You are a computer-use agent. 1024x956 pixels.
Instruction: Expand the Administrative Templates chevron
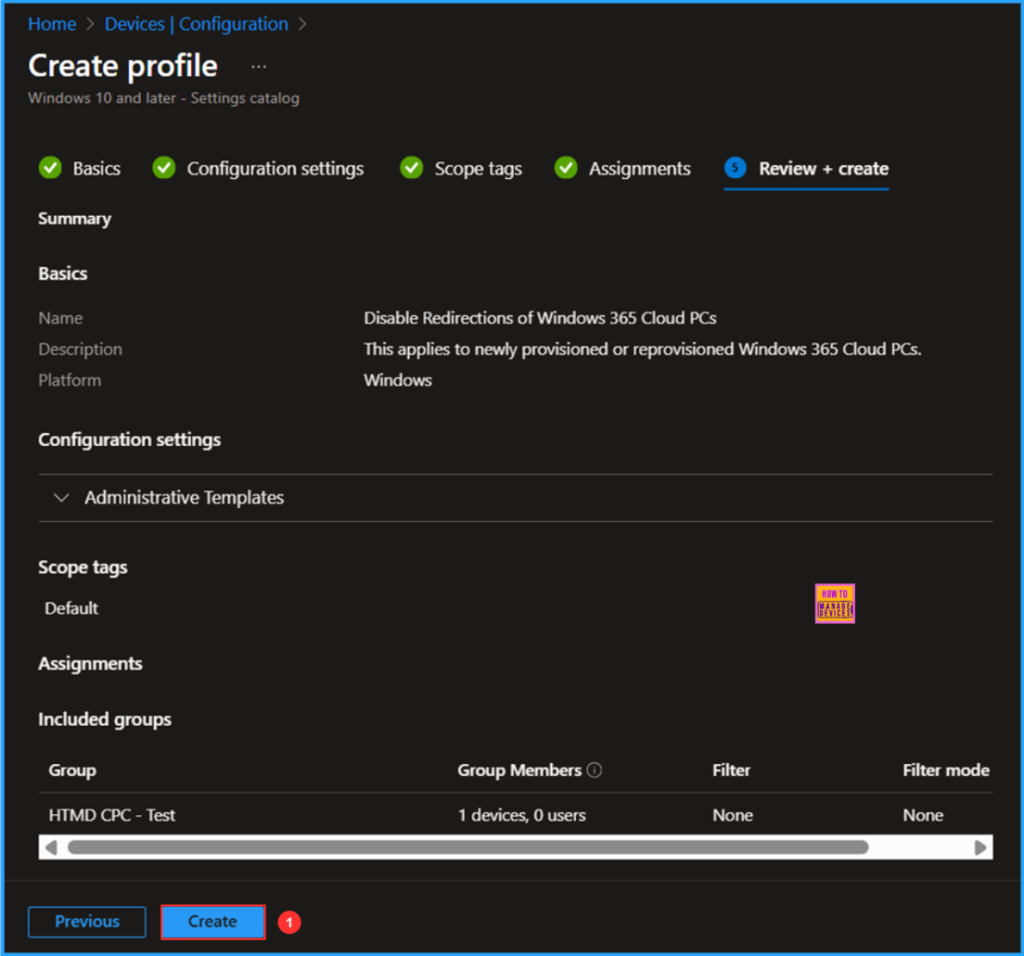pyautogui.click(x=61, y=498)
